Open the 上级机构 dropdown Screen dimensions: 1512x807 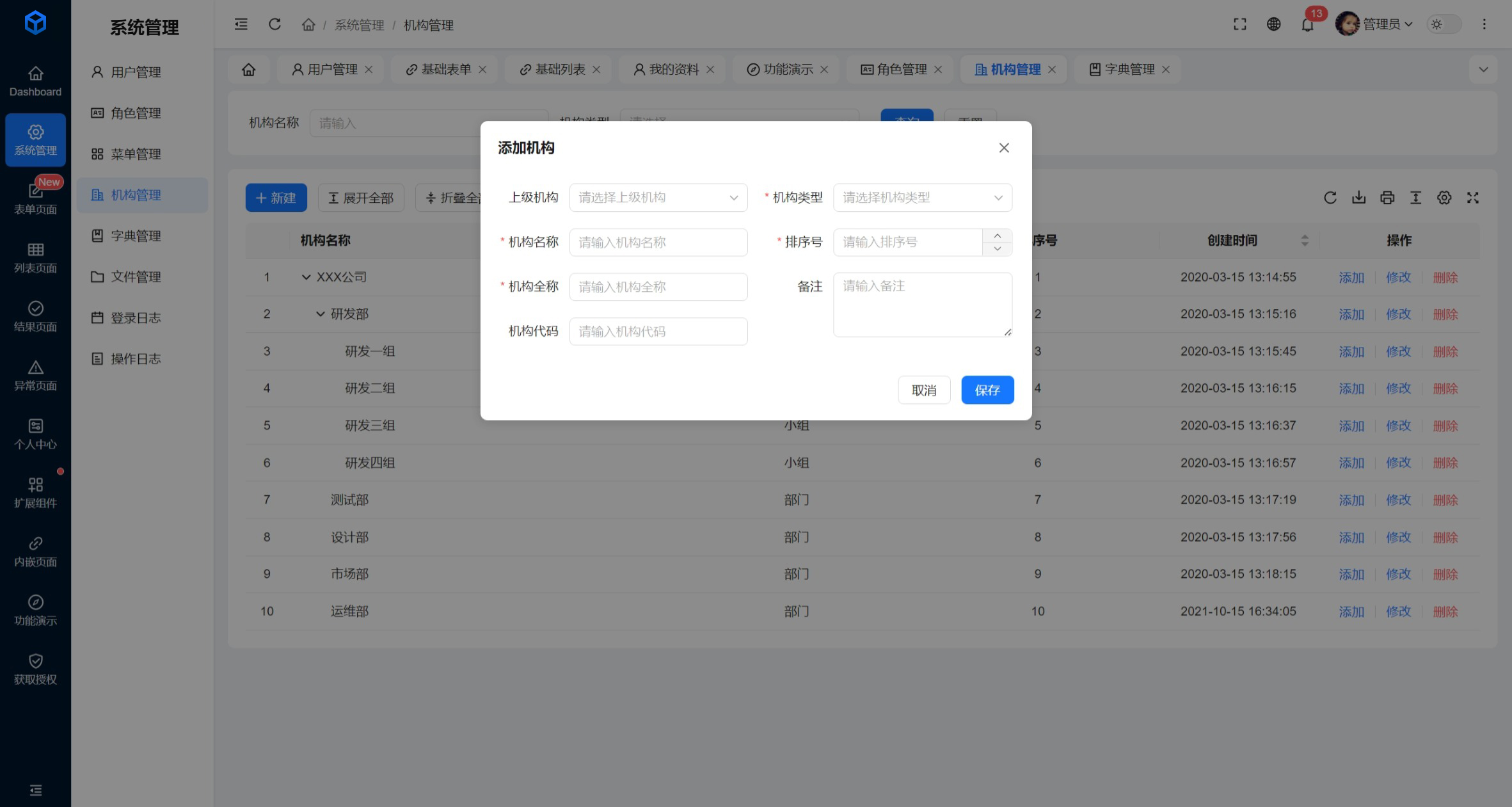(658, 198)
